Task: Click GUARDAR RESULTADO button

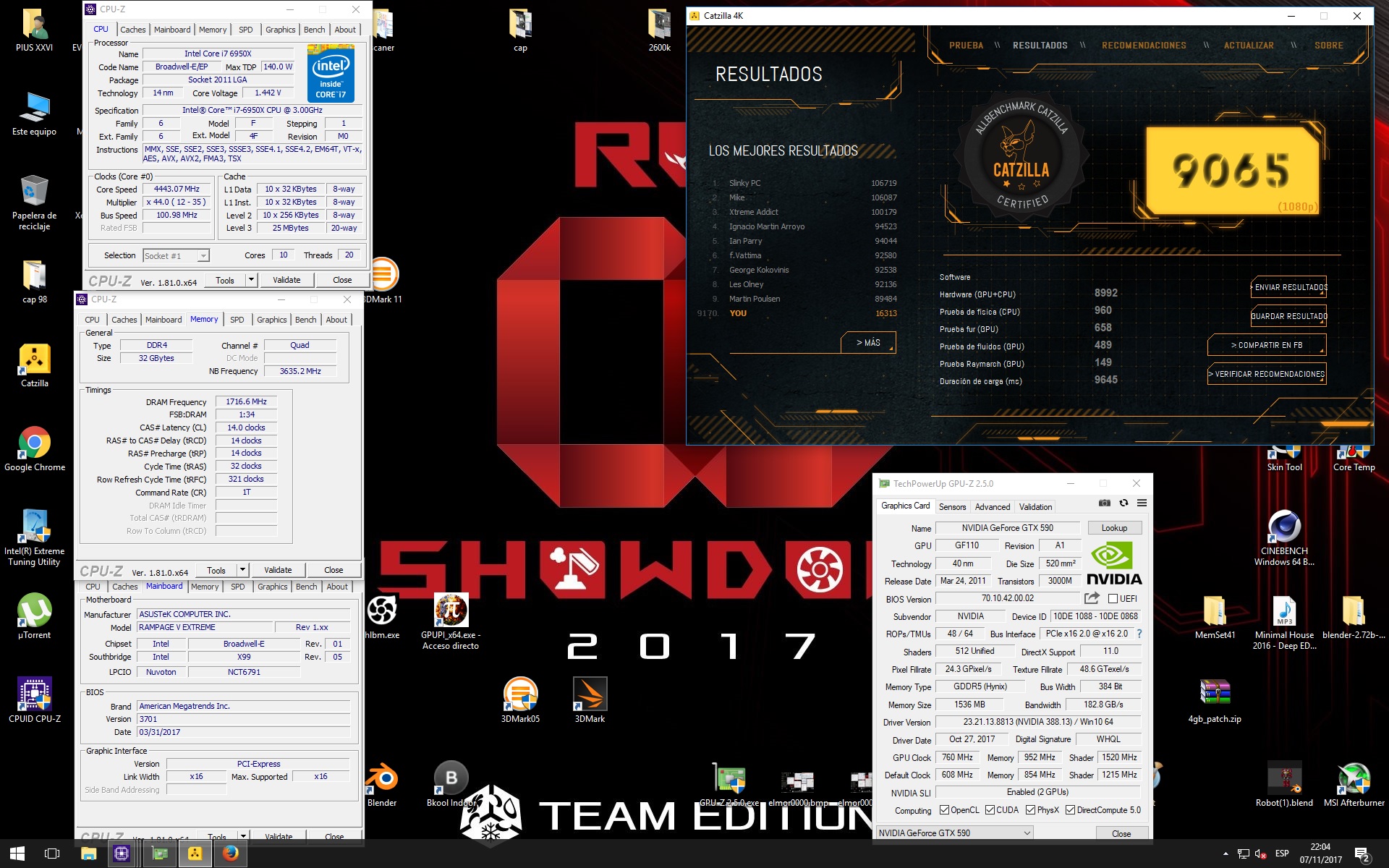Action: coord(1288,316)
